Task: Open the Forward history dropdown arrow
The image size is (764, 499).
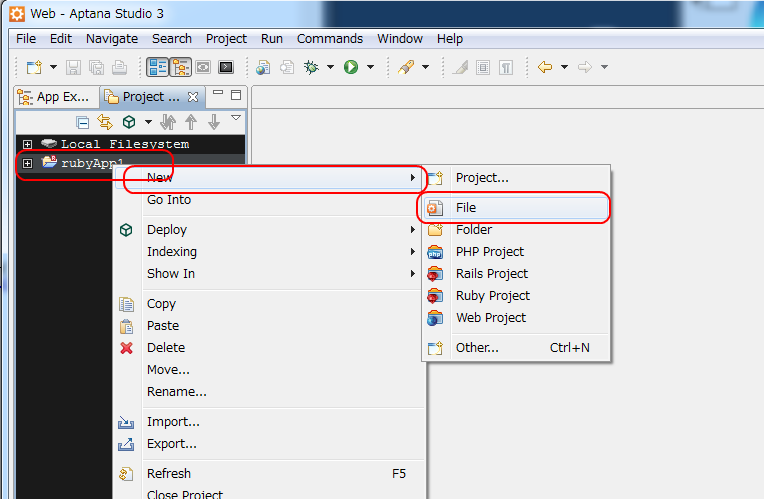Action: (604, 67)
